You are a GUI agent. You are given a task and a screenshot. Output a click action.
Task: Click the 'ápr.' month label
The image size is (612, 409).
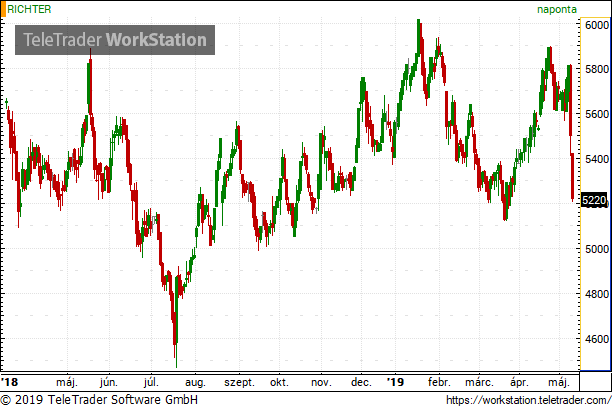pyautogui.click(x=519, y=382)
